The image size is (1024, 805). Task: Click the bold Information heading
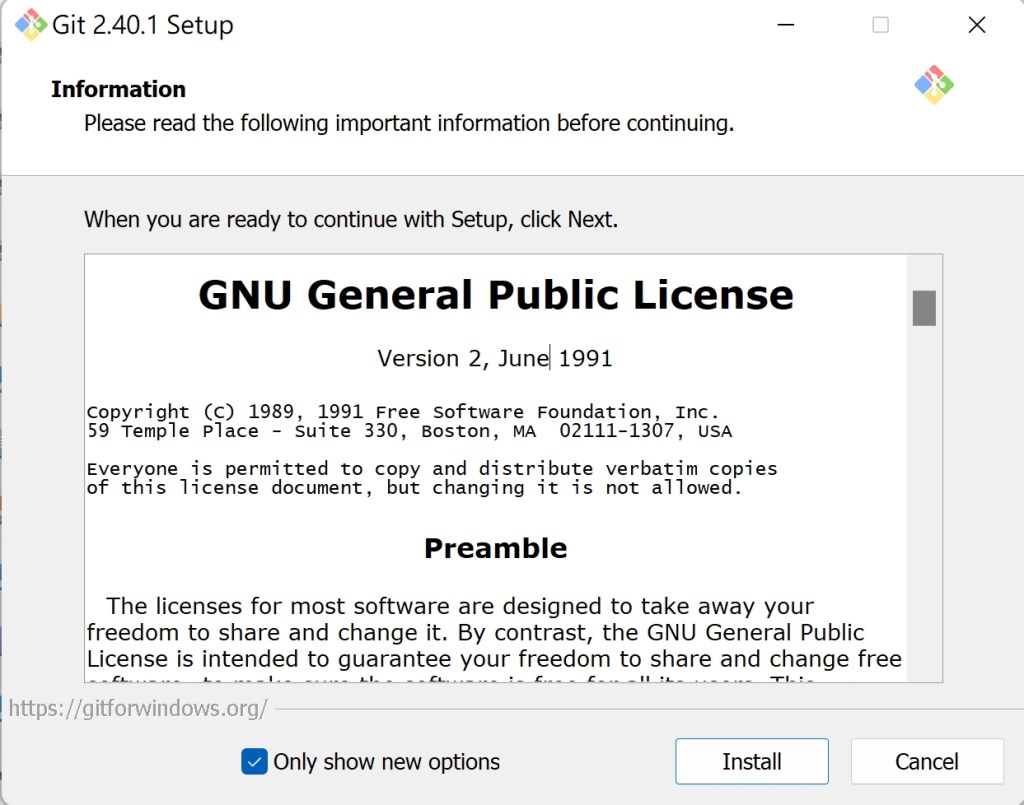[118, 89]
